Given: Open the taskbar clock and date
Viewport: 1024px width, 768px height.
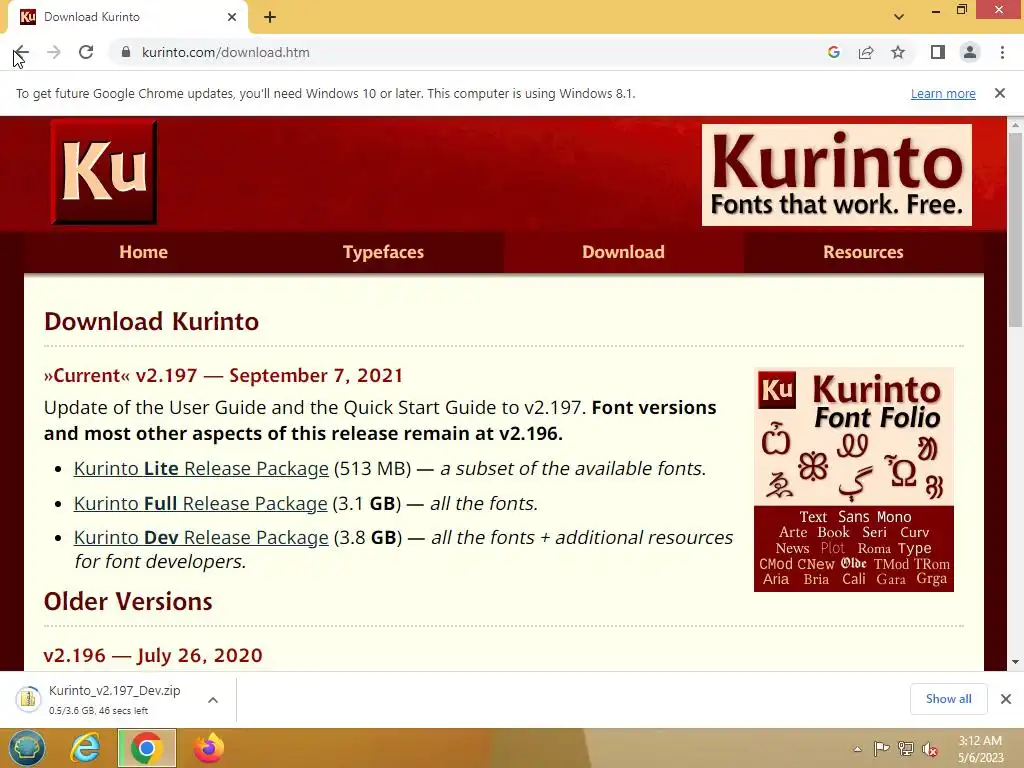Looking at the screenshot, I should pyautogui.click(x=980, y=749).
